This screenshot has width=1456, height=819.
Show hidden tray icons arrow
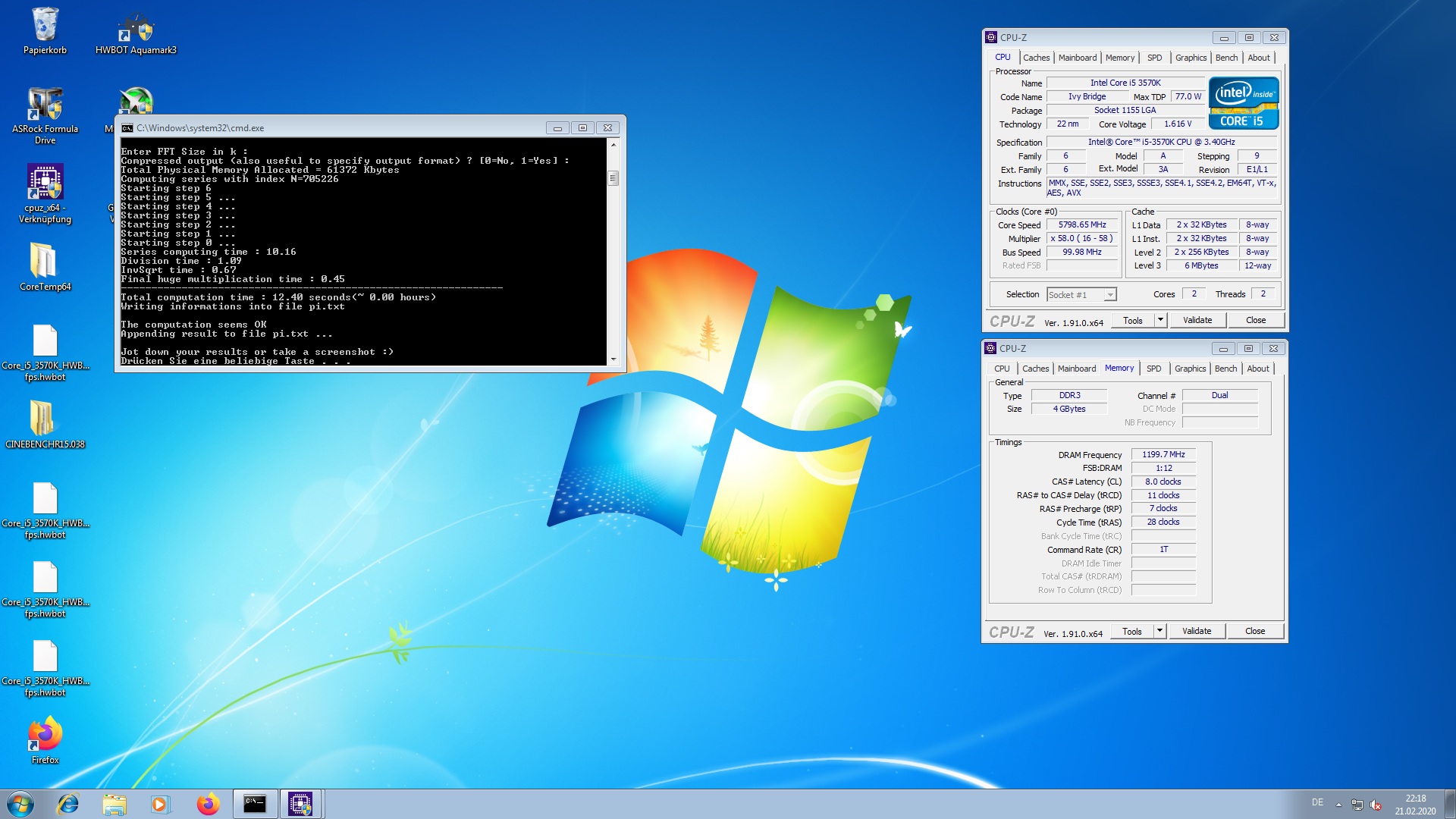point(1338,805)
